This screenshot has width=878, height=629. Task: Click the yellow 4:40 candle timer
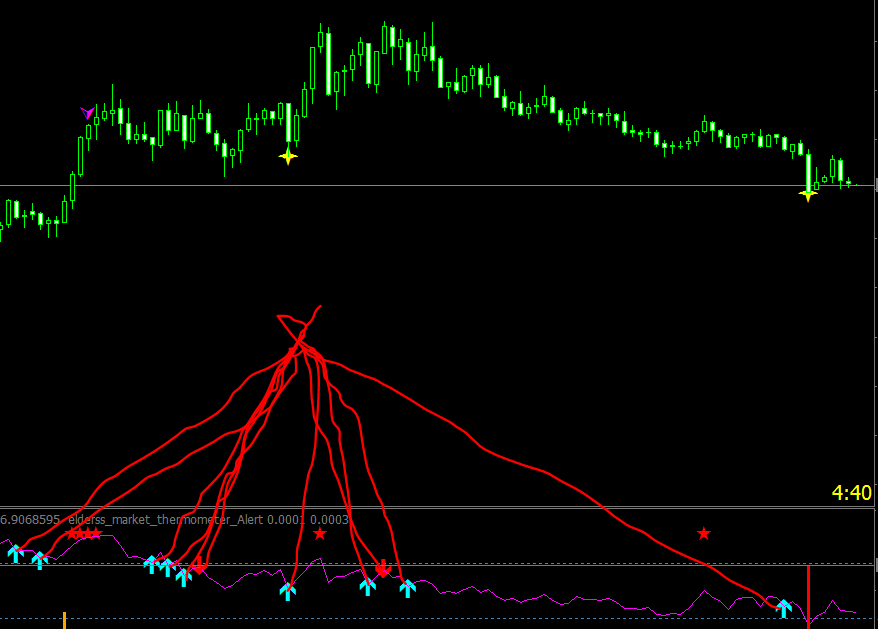(852, 493)
